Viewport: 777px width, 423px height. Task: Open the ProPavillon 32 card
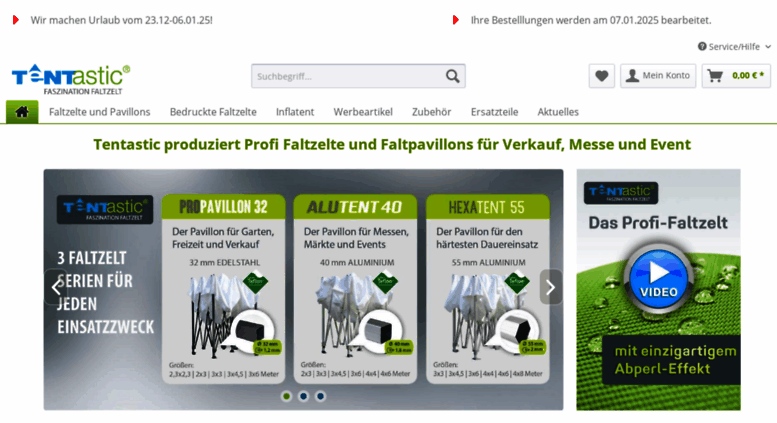[x=223, y=289]
